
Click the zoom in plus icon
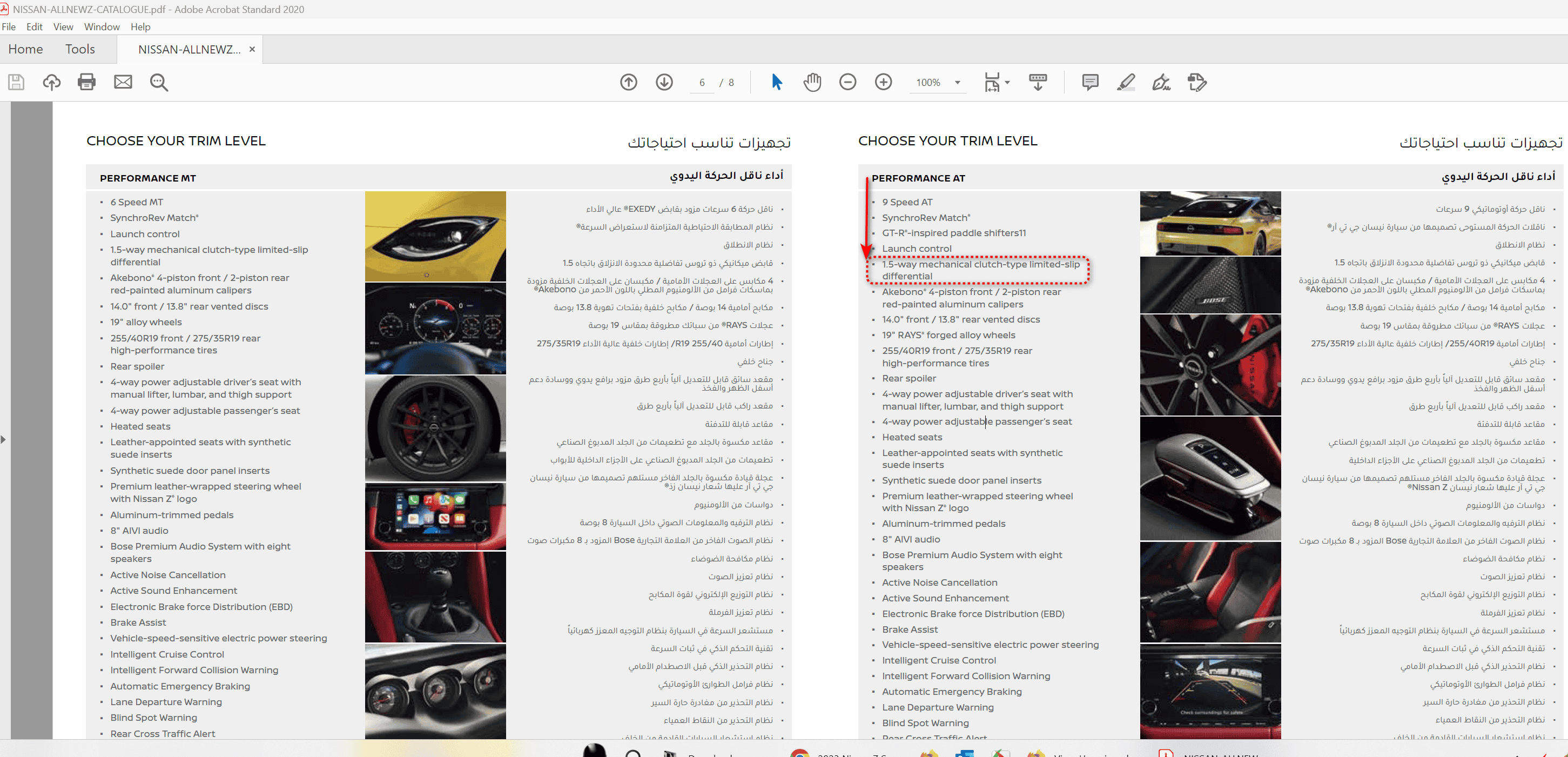coord(883,82)
